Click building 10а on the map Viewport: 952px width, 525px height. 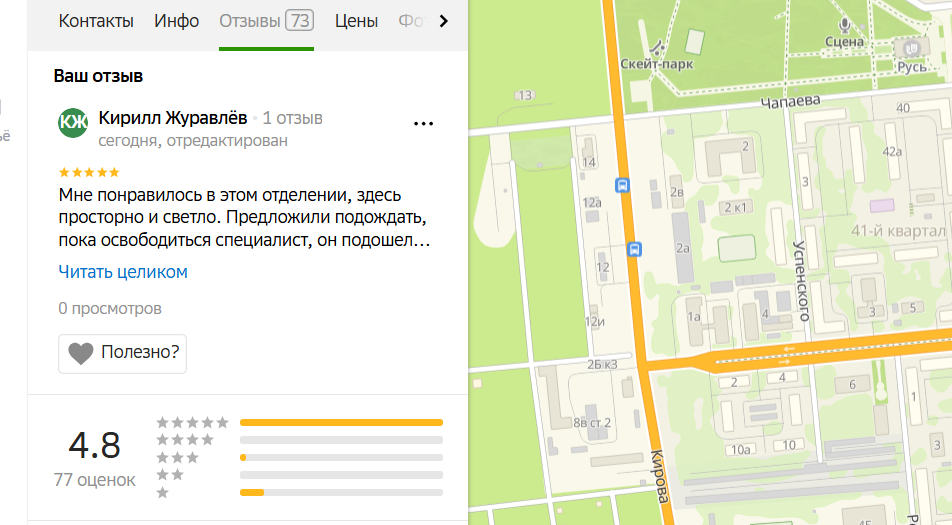pos(740,450)
